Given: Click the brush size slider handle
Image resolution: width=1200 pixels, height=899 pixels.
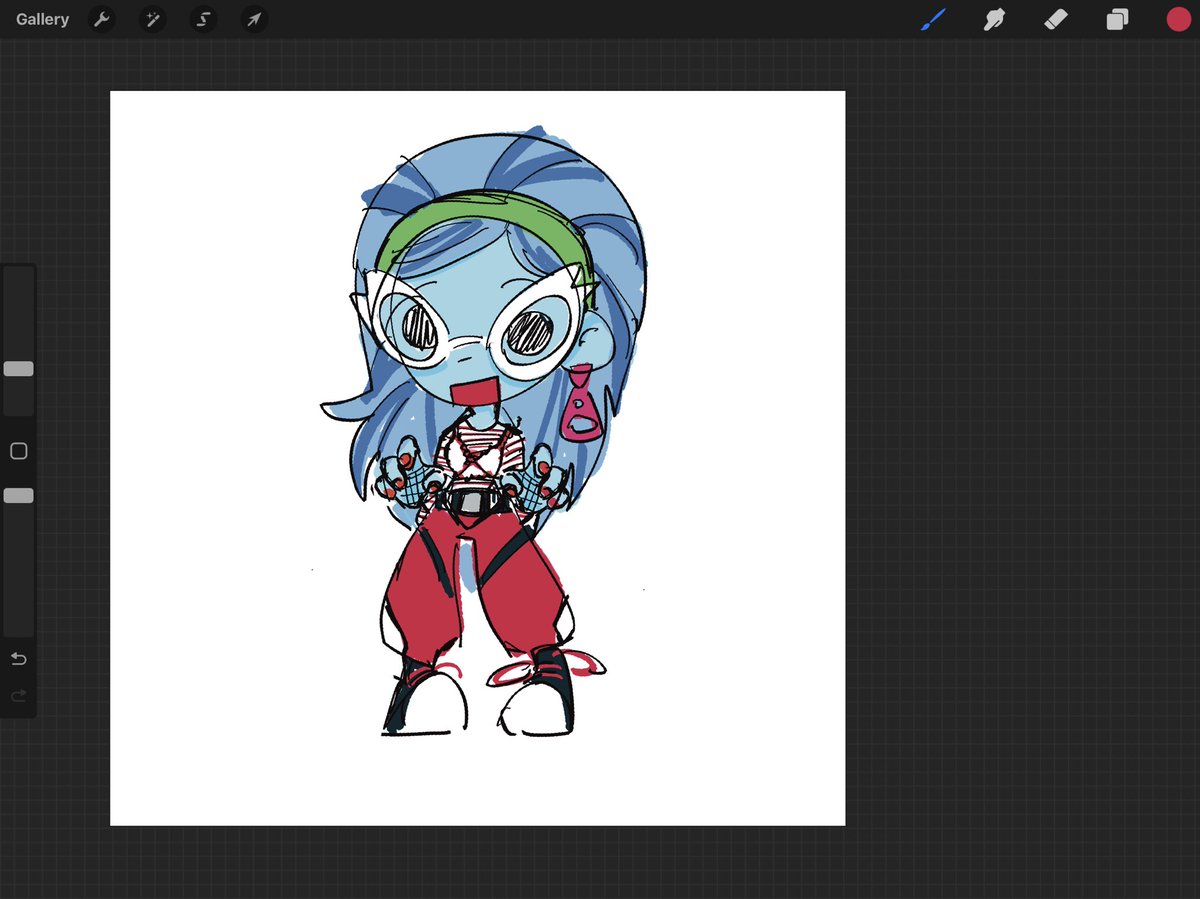Looking at the screenshot, I should [x=18, y=369].
